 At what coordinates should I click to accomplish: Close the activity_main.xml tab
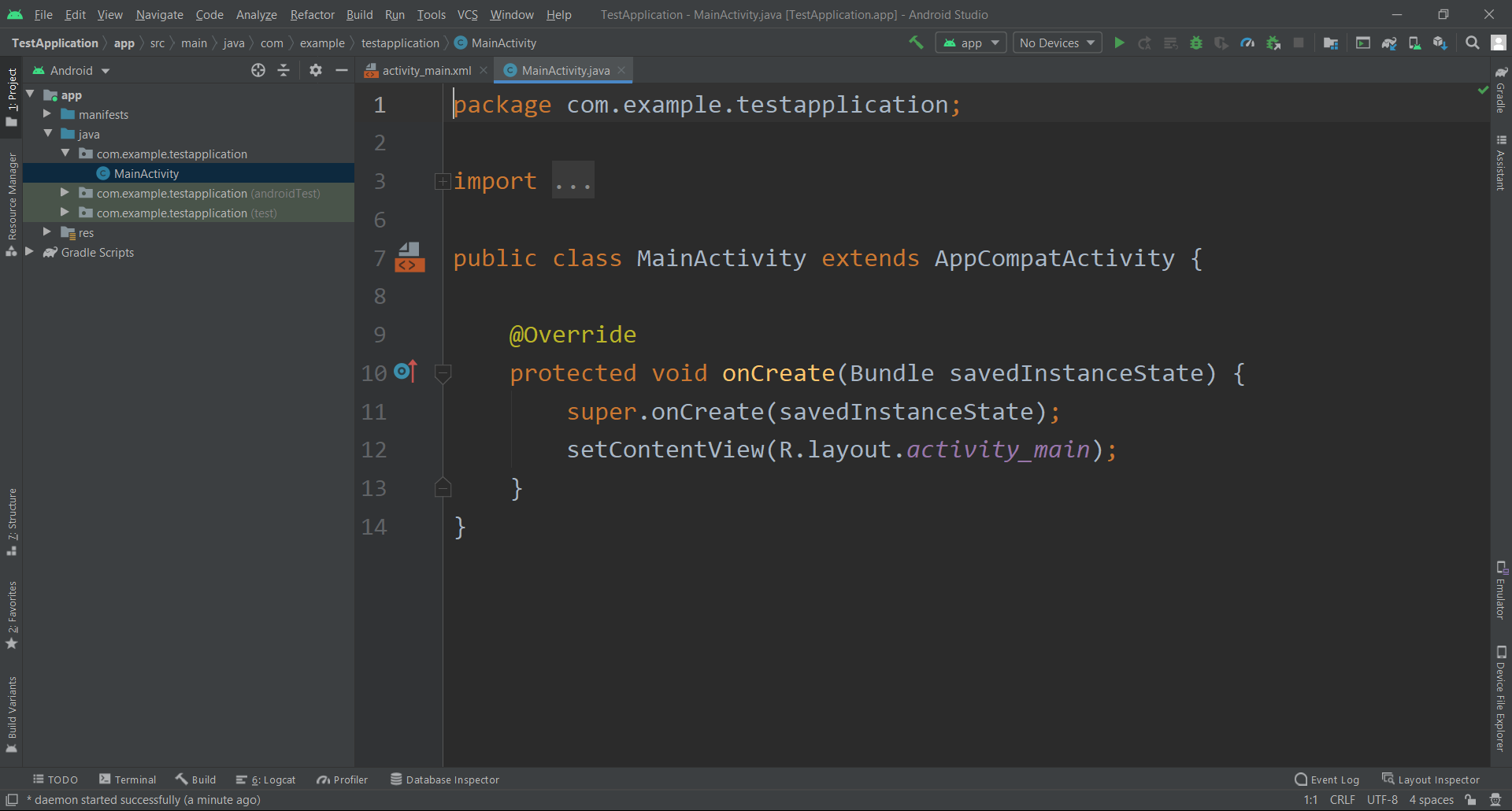pos(484,70)
